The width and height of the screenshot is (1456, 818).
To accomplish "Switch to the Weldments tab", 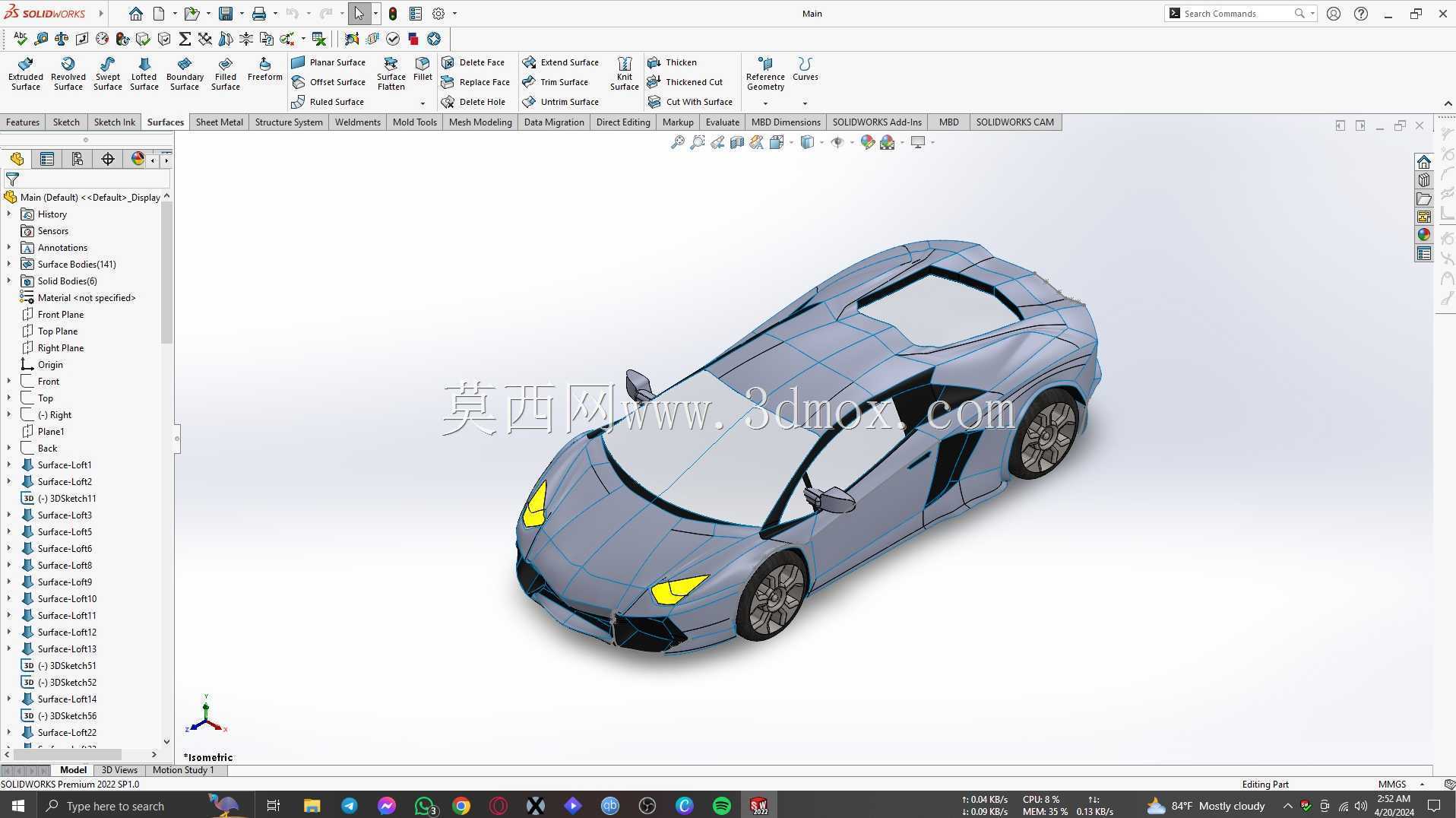I will coord(357,122).
